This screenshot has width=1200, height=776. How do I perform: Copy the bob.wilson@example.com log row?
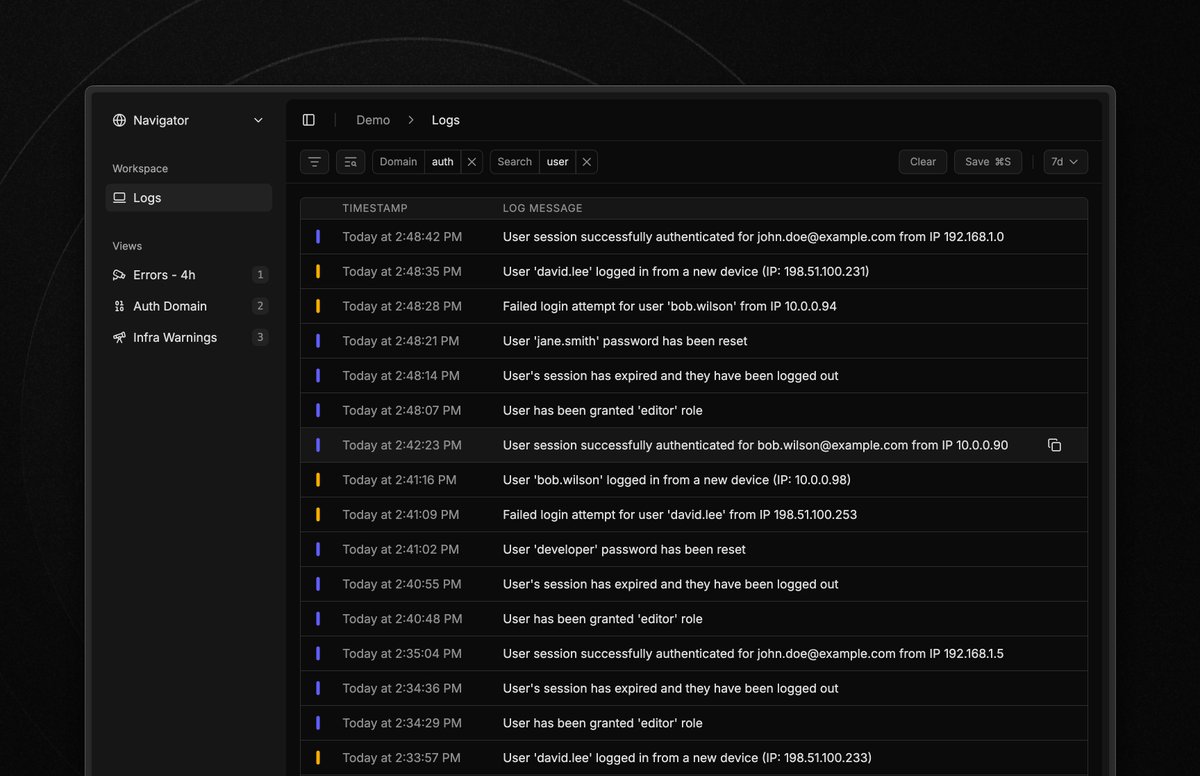click(x=1054, y=445)
